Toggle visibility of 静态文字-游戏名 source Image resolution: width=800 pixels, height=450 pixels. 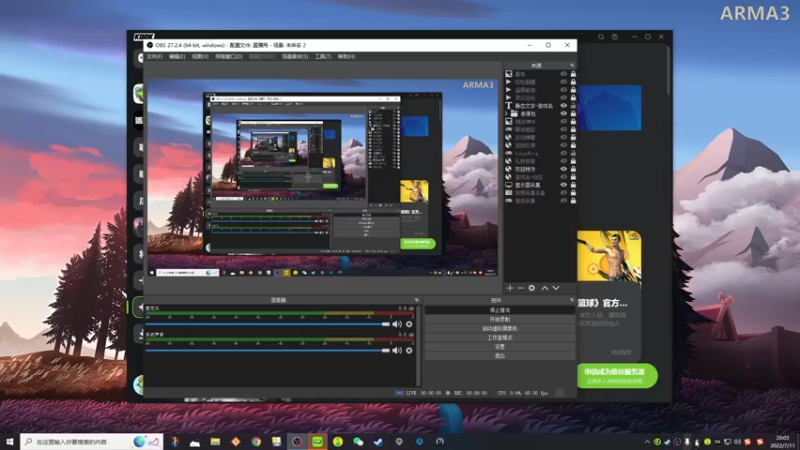coord(564,106)
